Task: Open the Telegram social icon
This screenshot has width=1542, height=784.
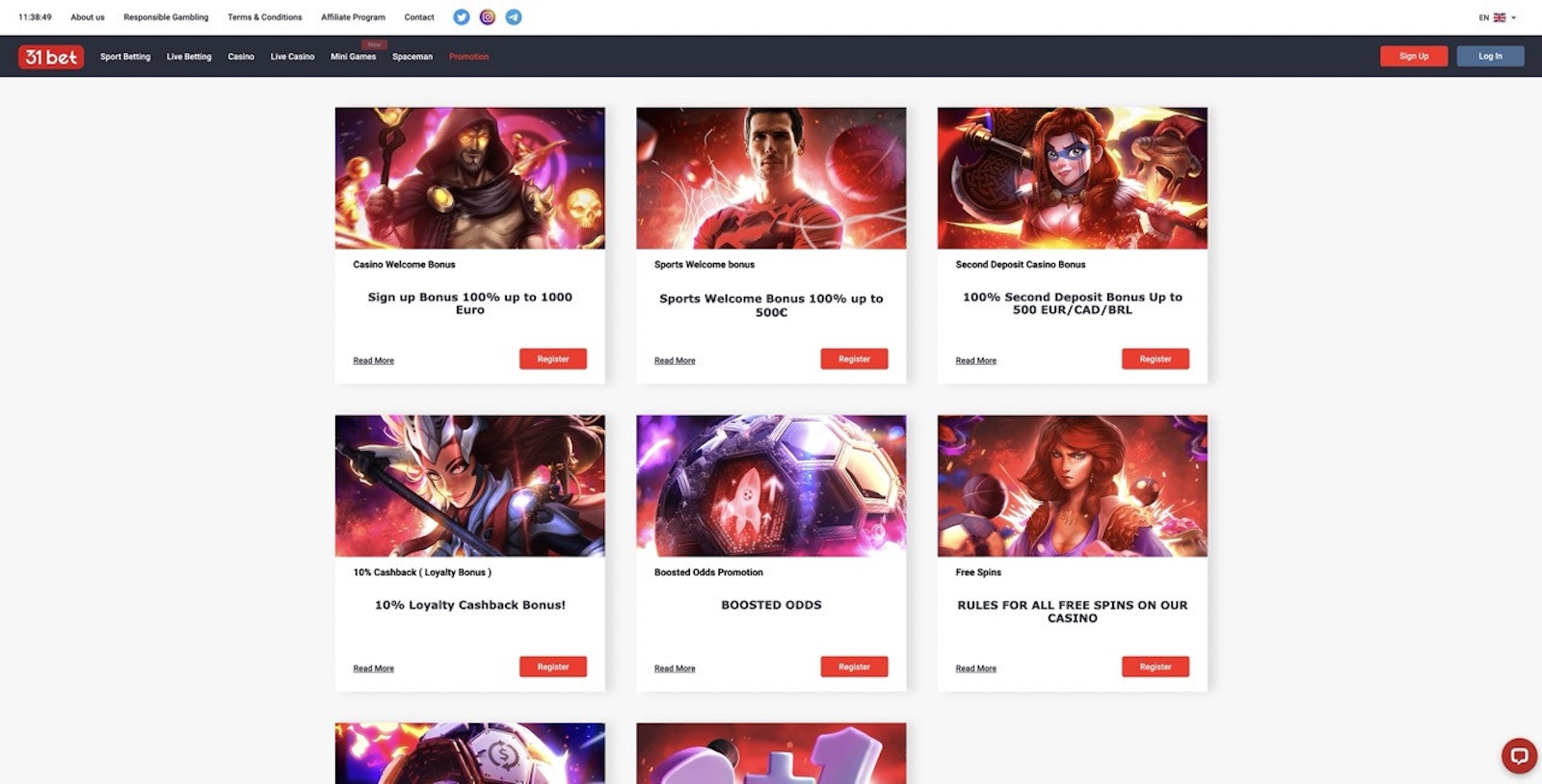Action: coord(514,17)
